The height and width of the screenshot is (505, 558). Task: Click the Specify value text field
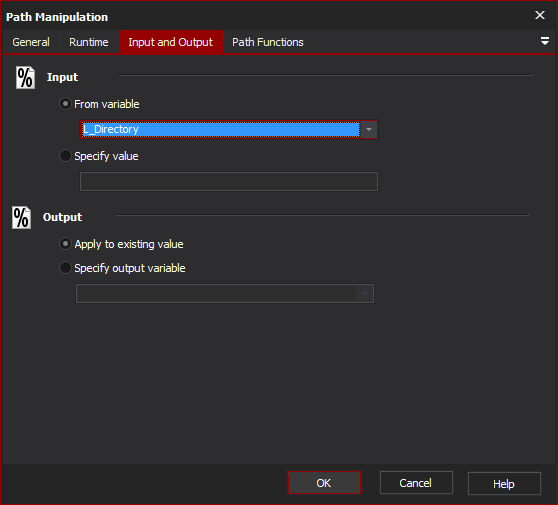coord(229,182)
